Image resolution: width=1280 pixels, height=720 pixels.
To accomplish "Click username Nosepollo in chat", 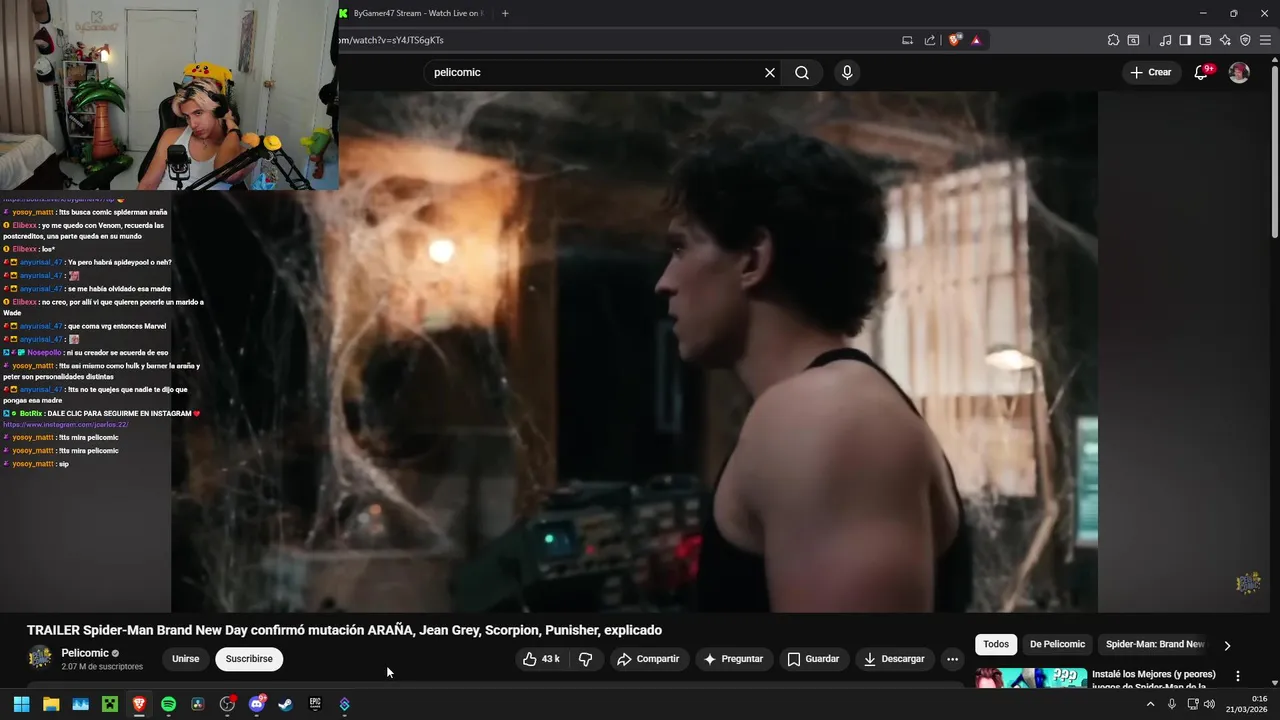I will click(x=44, y=353).
